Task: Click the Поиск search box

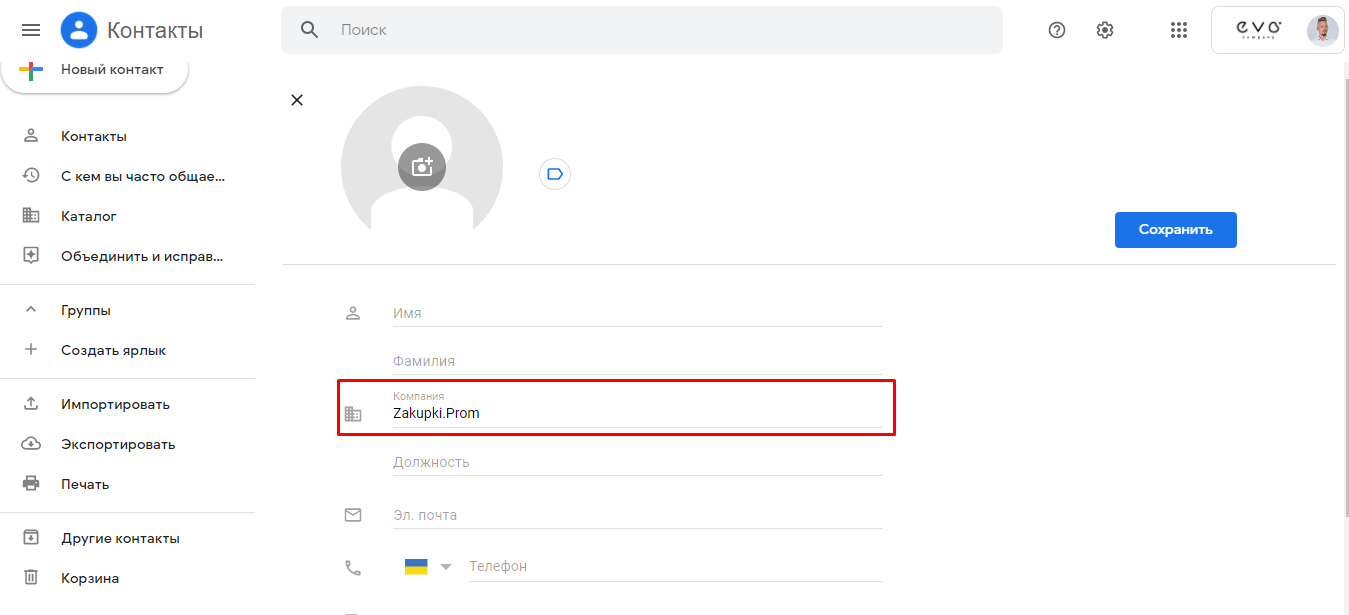Action: click(660, 30)
